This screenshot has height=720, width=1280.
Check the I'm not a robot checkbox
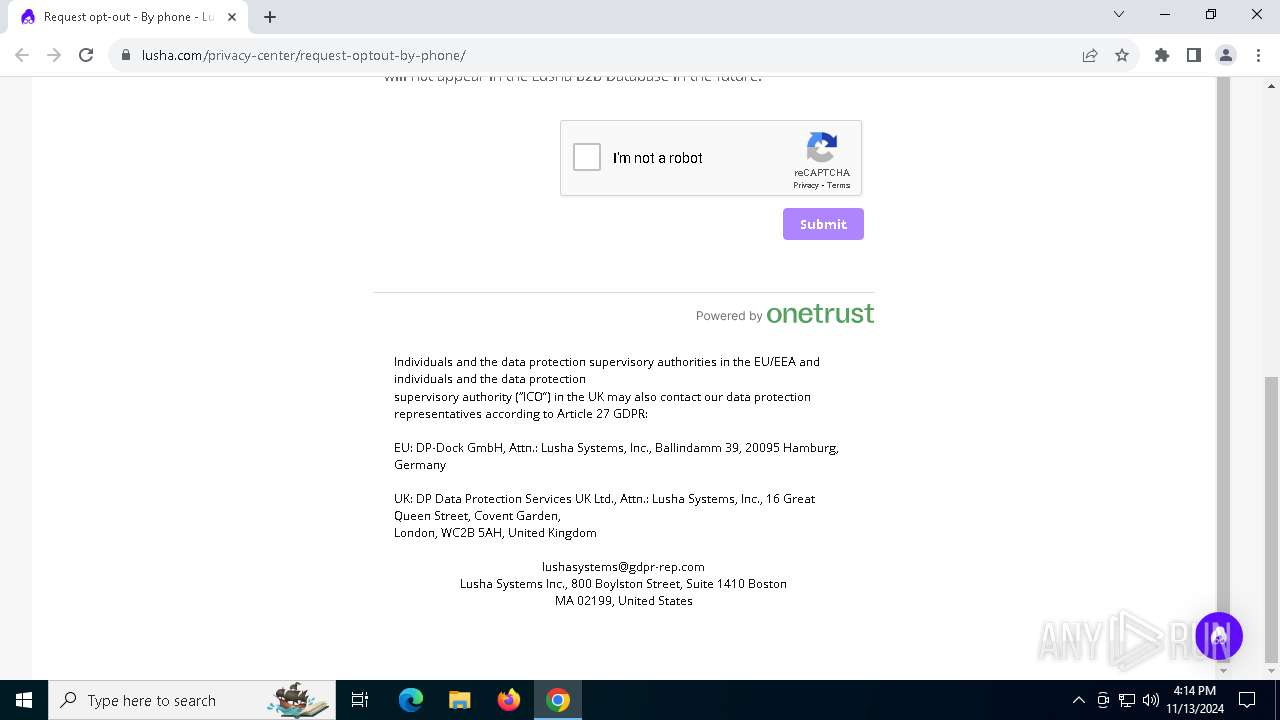click(587, 157)
